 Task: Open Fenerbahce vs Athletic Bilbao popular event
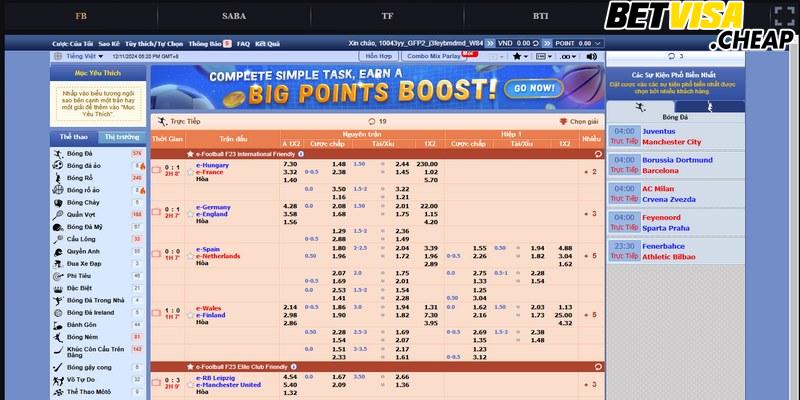676,251
